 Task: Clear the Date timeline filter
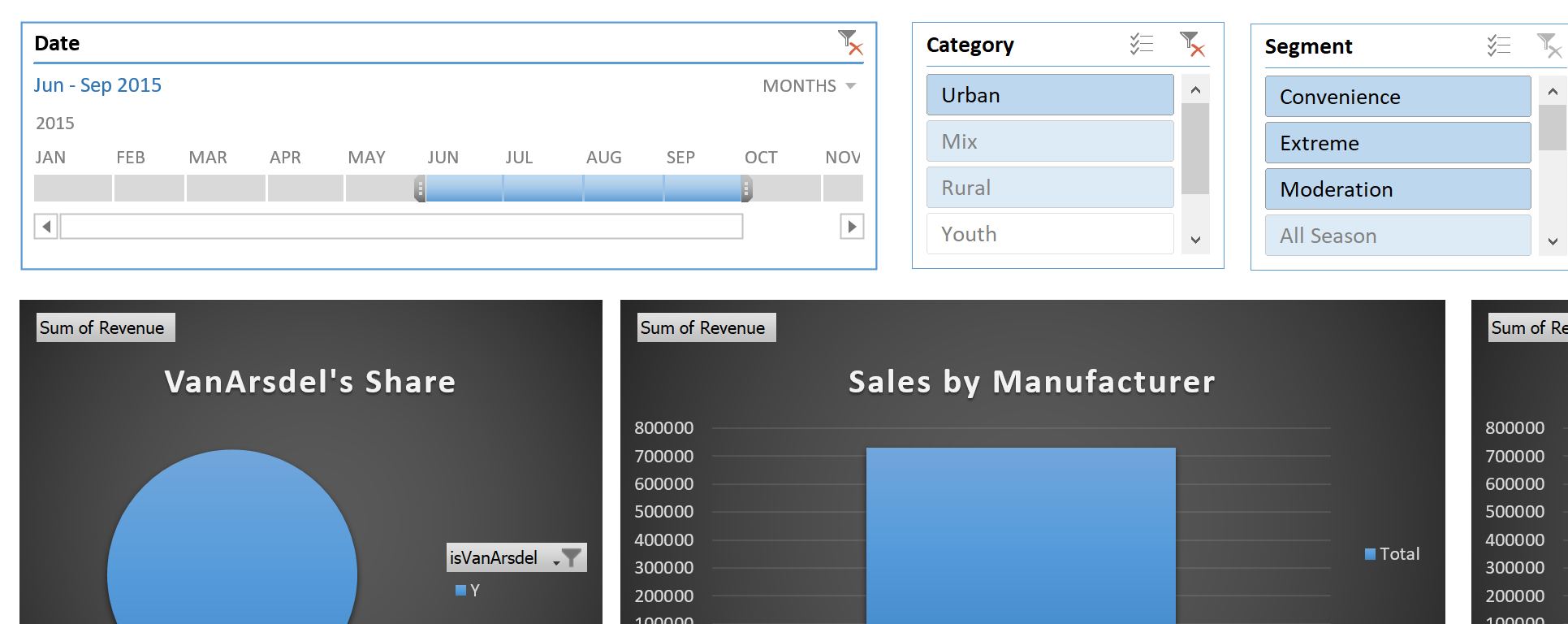pos(850,42)
